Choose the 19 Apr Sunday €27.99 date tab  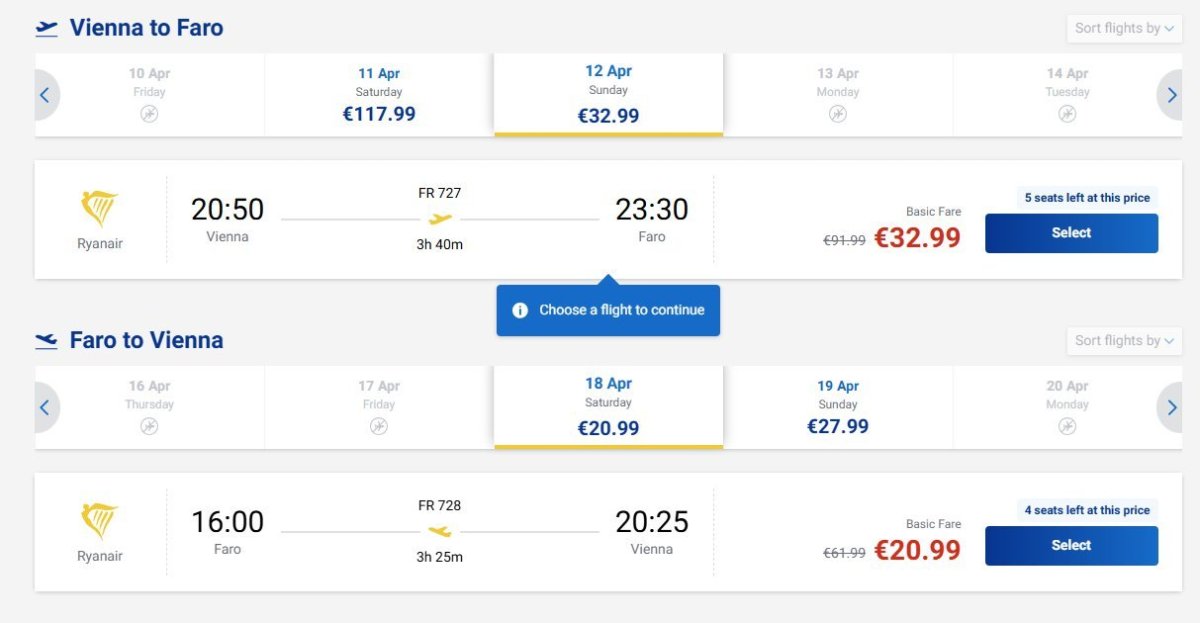tap(838, 407)
